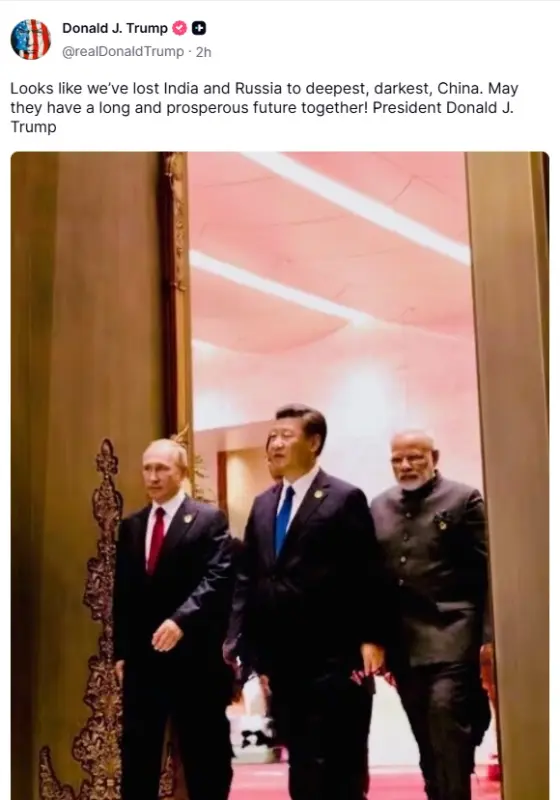Screen dimensions: 560x800
Task: Click the "President Donald J." signature text
Action: point(443,108)
